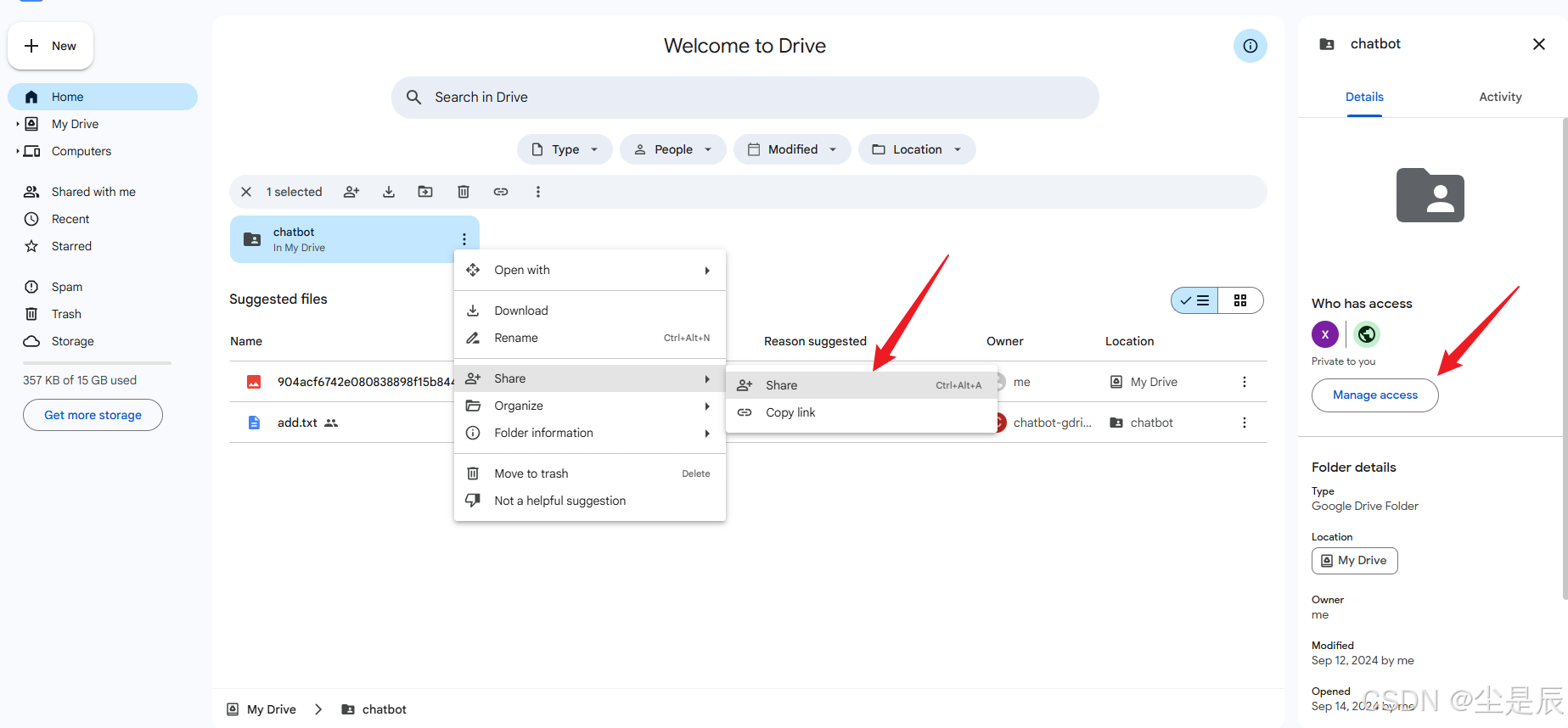Viewport: 1568px width, 728px height.
Task: Click the storage usage progress bar
Action: 97,363
